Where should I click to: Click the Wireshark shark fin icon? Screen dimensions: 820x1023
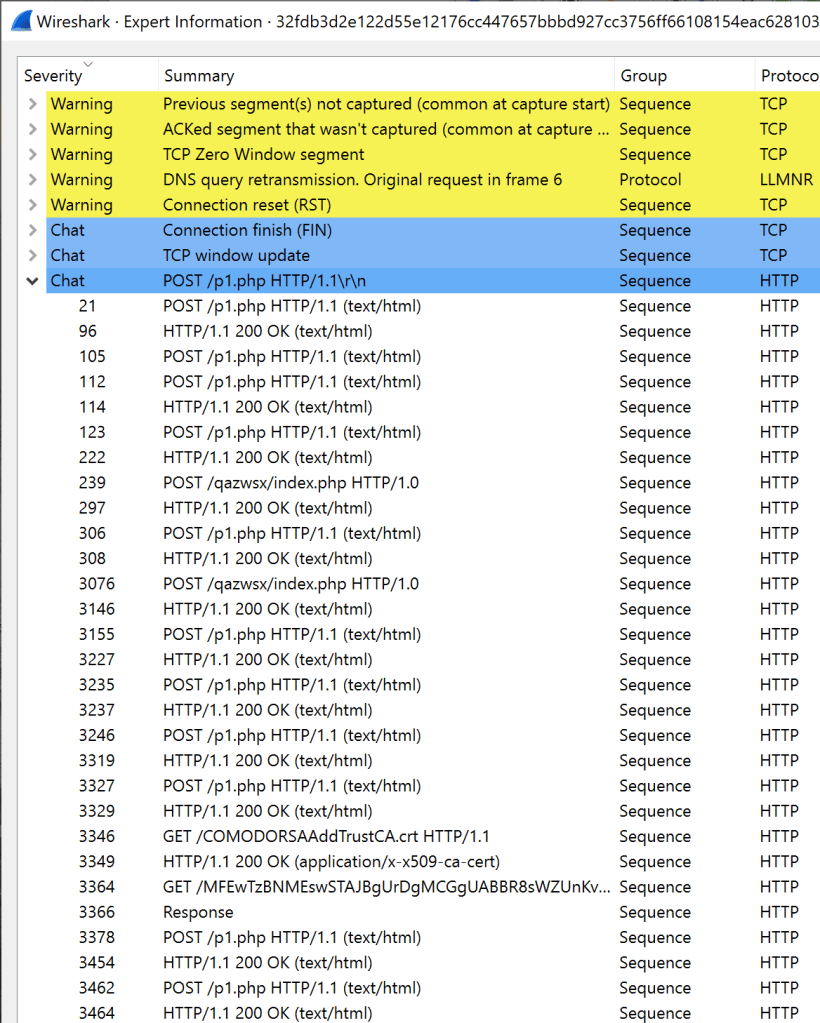coord(20,21)
